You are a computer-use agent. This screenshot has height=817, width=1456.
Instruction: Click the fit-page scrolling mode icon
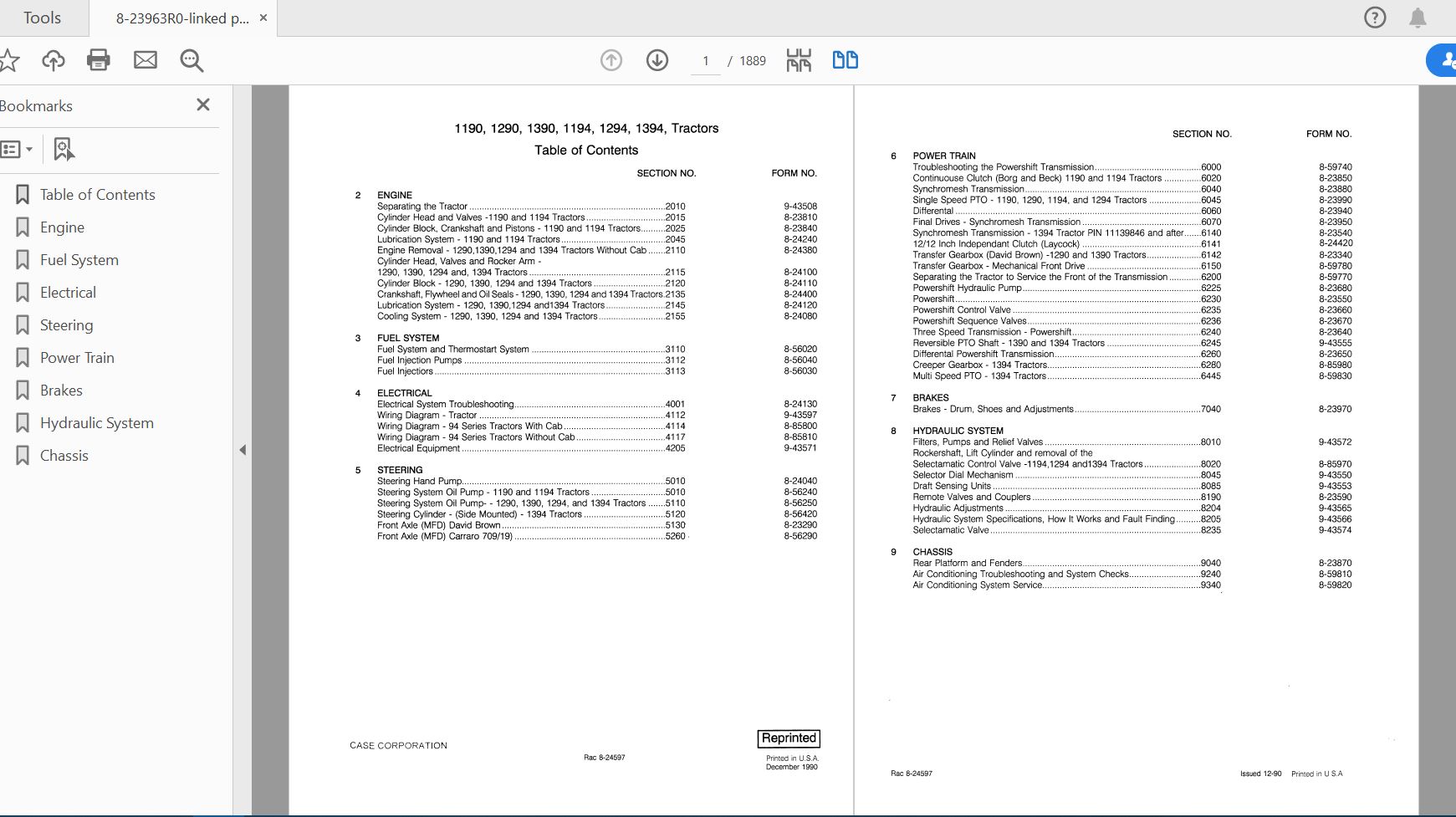click(x=799, y=60)
